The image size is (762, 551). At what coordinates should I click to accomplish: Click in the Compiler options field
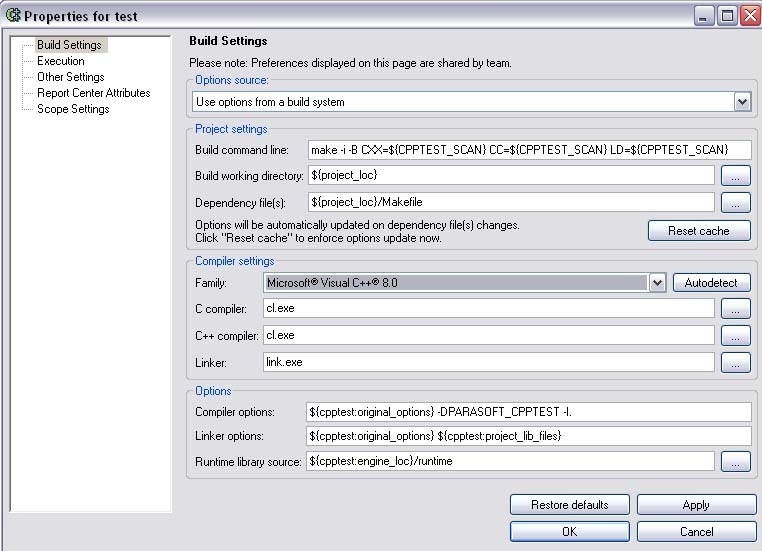click(528, 412)
